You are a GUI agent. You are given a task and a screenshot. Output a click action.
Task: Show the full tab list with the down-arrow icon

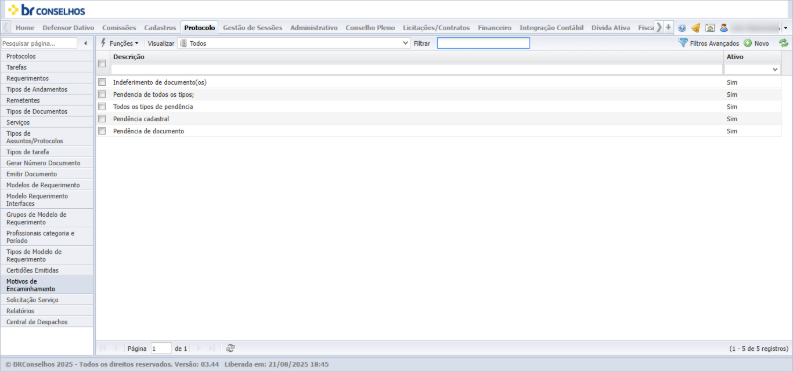668,27
